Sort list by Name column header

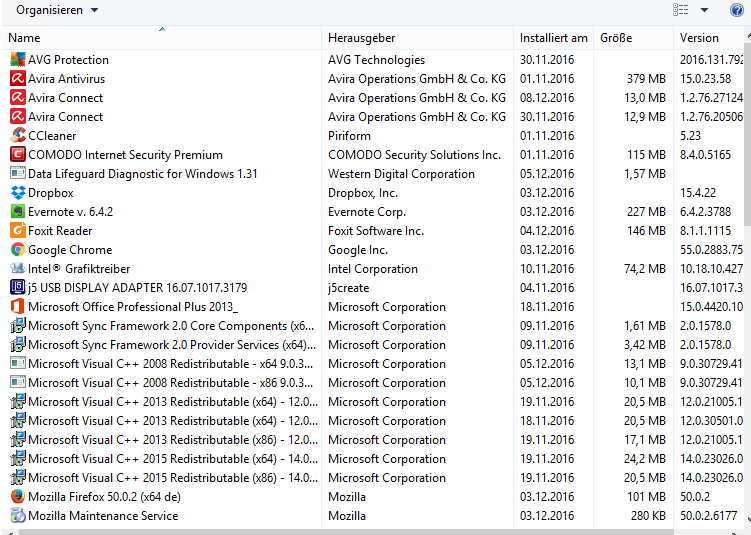click(x=162, y=38)
